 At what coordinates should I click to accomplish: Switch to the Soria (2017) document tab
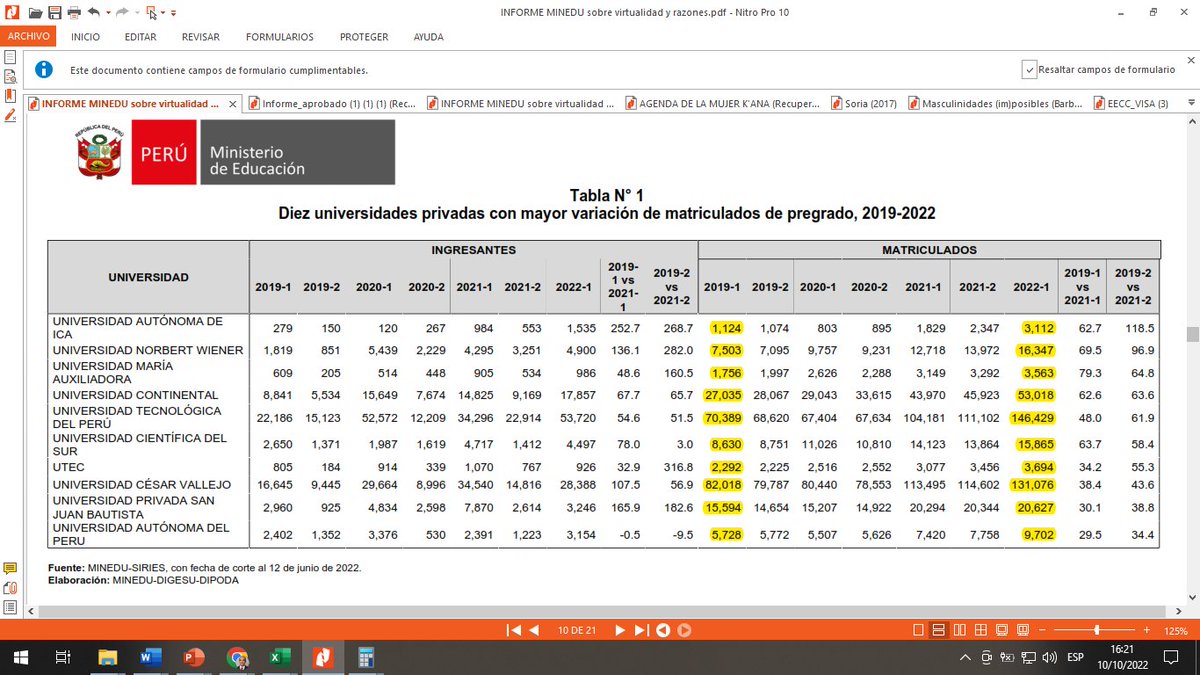pyautogui.click(x=862, y=103)
